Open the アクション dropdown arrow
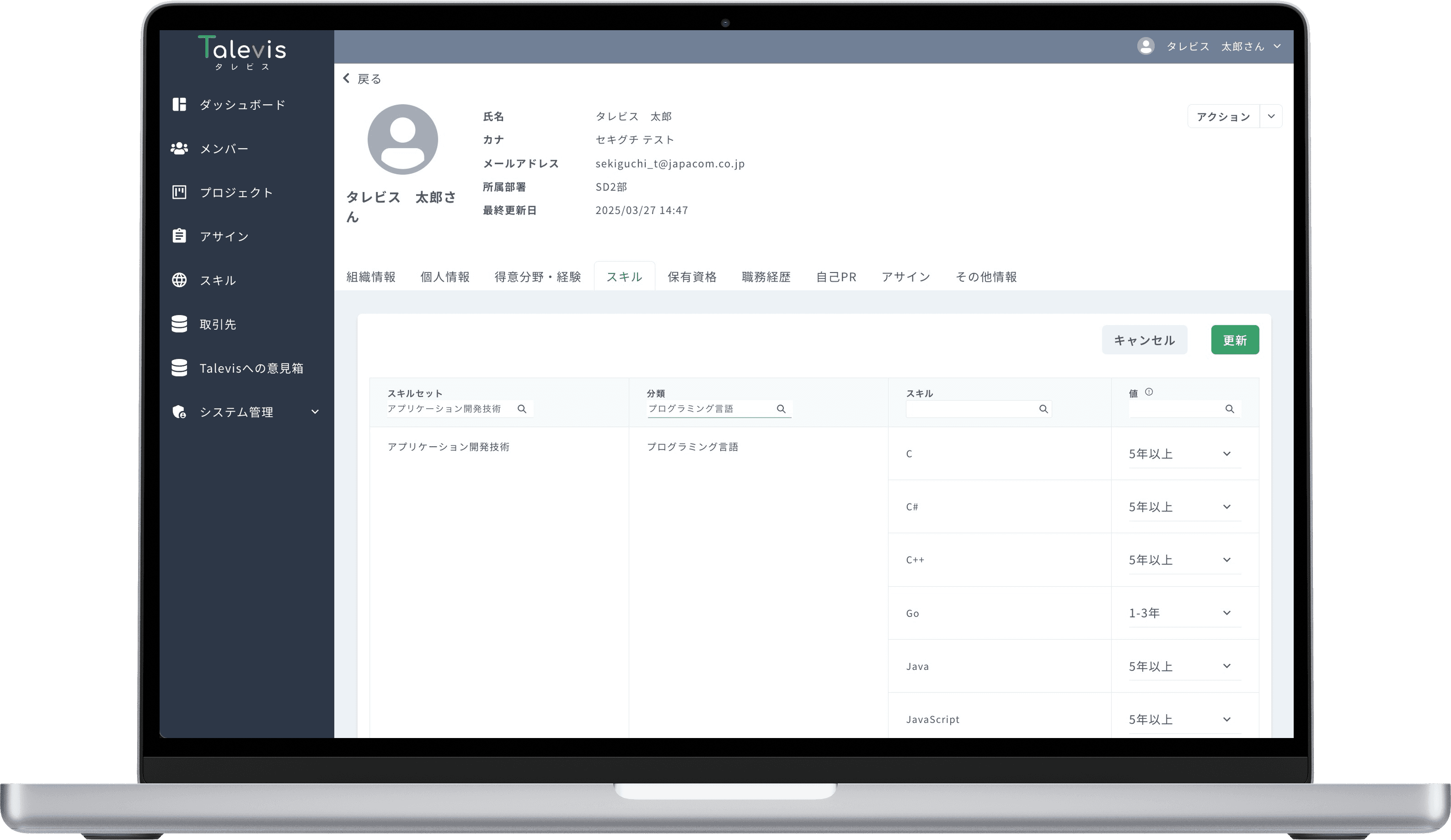The image size is (1451, 840). [x=1271, y=116]
